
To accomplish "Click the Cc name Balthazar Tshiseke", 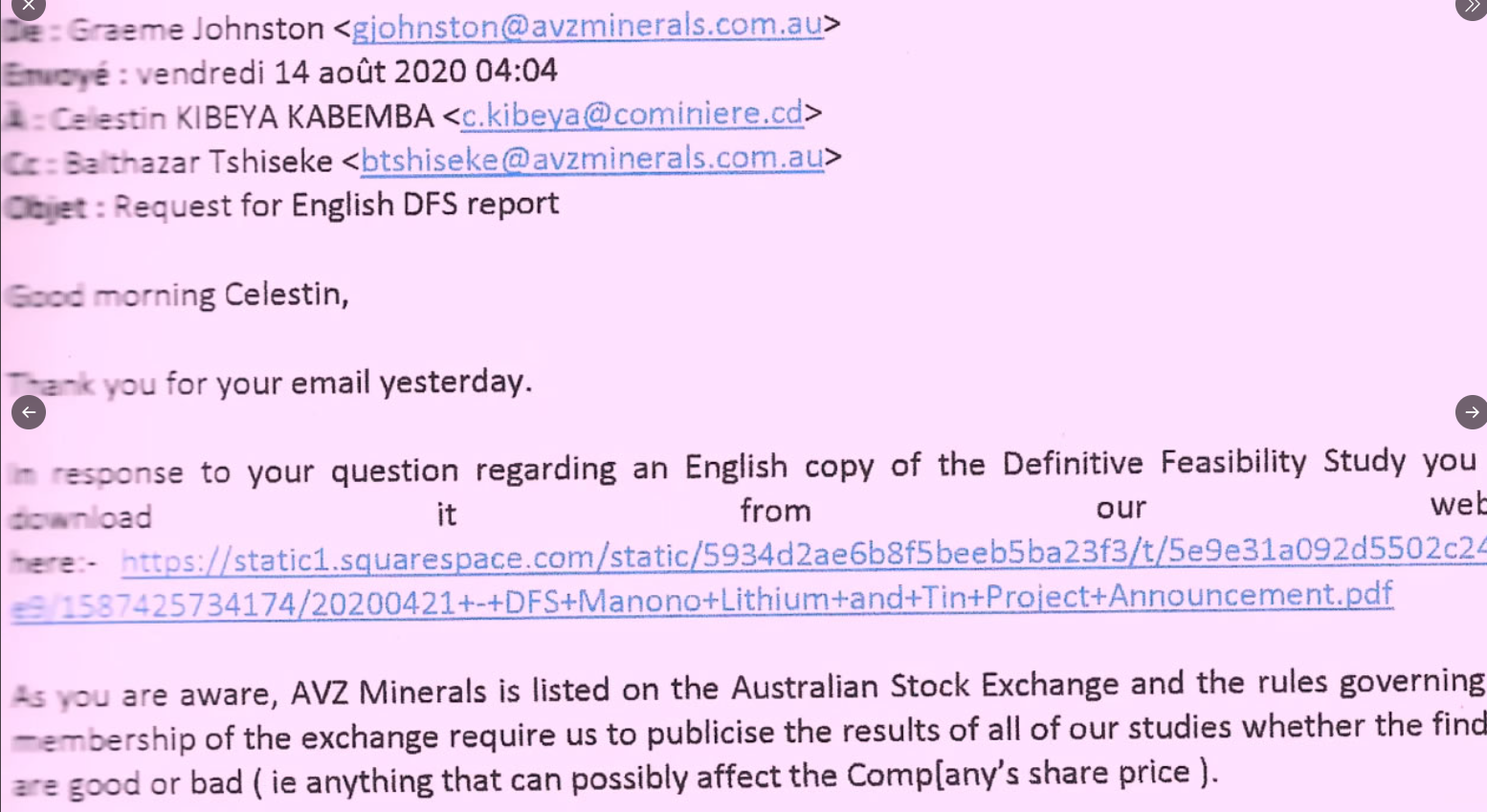I will coord(198,162).
